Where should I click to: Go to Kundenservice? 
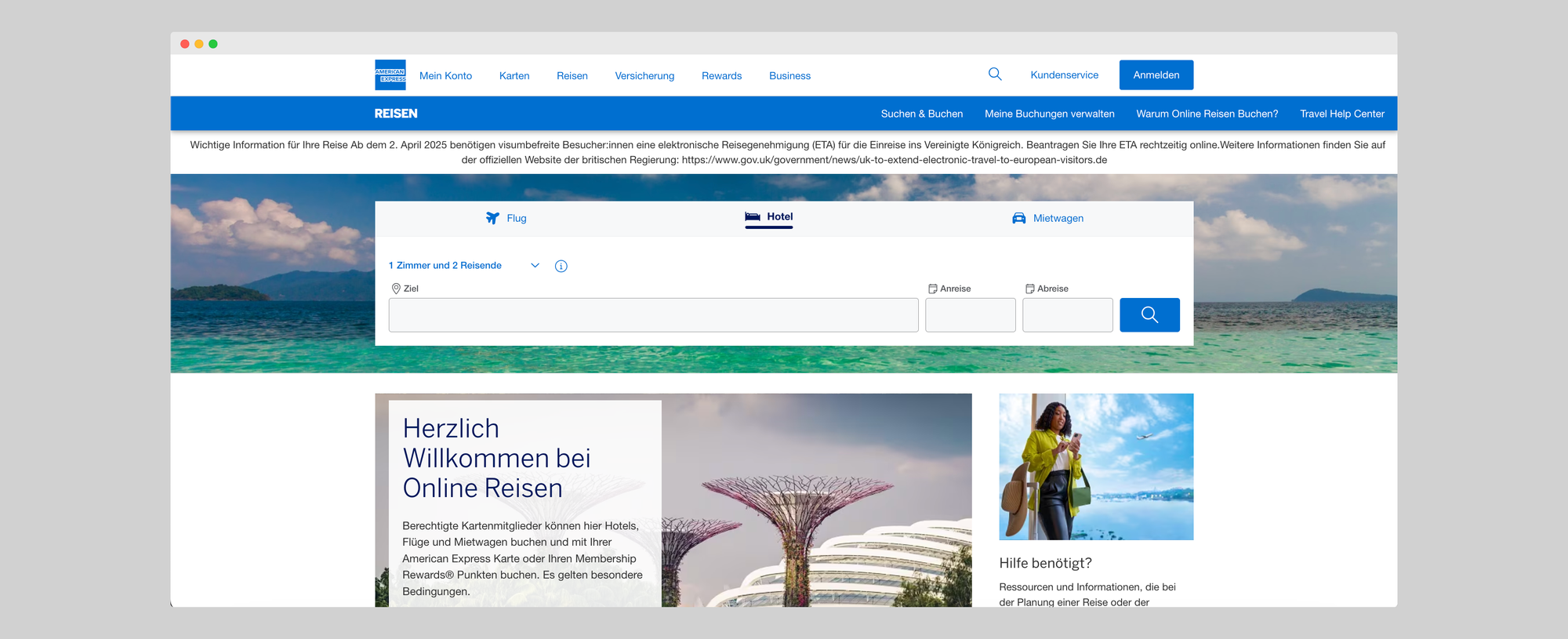(1064, 75)
